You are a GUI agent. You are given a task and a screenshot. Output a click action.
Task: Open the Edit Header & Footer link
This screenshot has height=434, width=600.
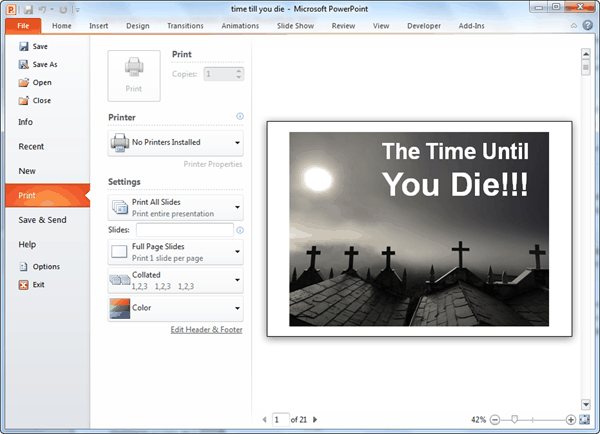tap(206, 330)
